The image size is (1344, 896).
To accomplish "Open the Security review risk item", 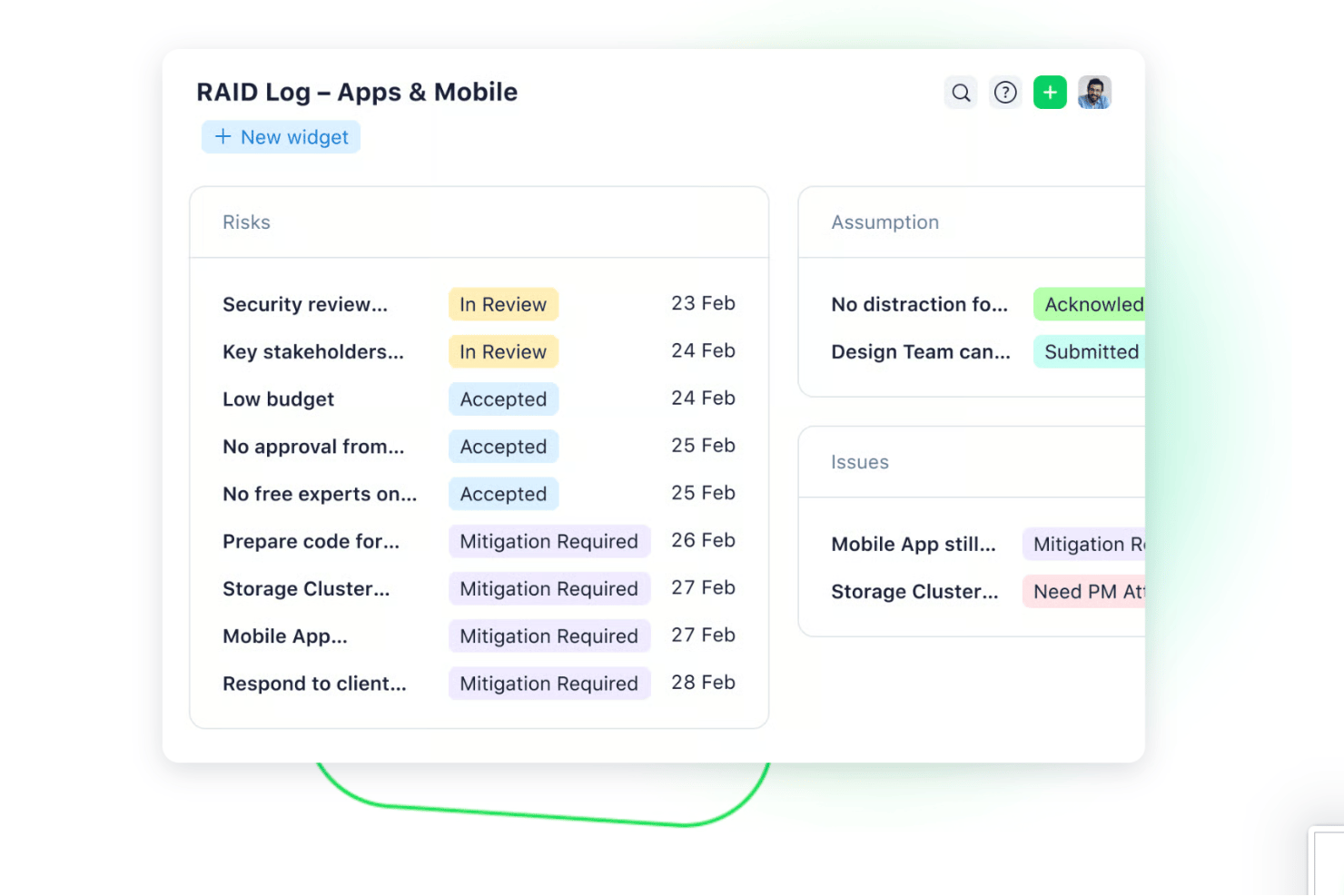I will 305,304.
